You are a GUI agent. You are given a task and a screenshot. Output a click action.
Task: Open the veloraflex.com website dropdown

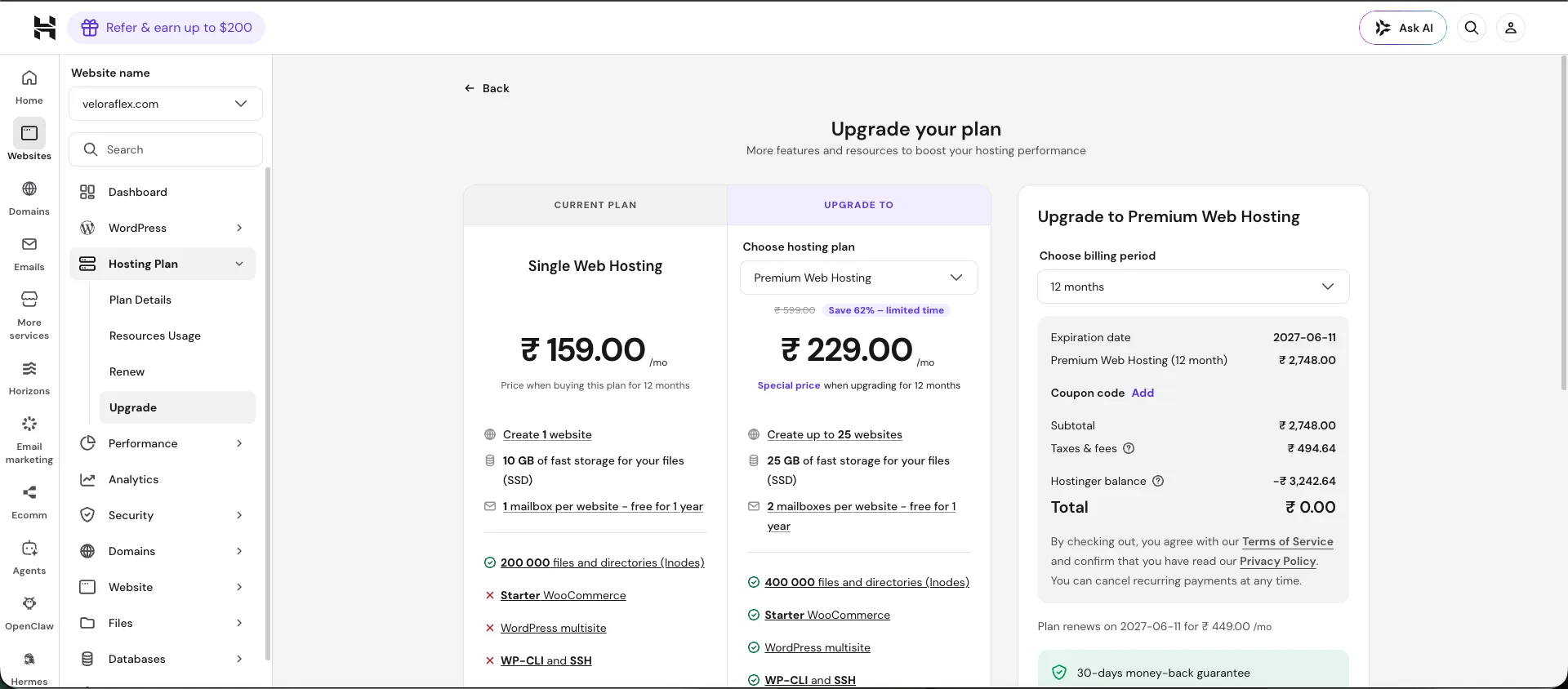[x=166, y=104]
